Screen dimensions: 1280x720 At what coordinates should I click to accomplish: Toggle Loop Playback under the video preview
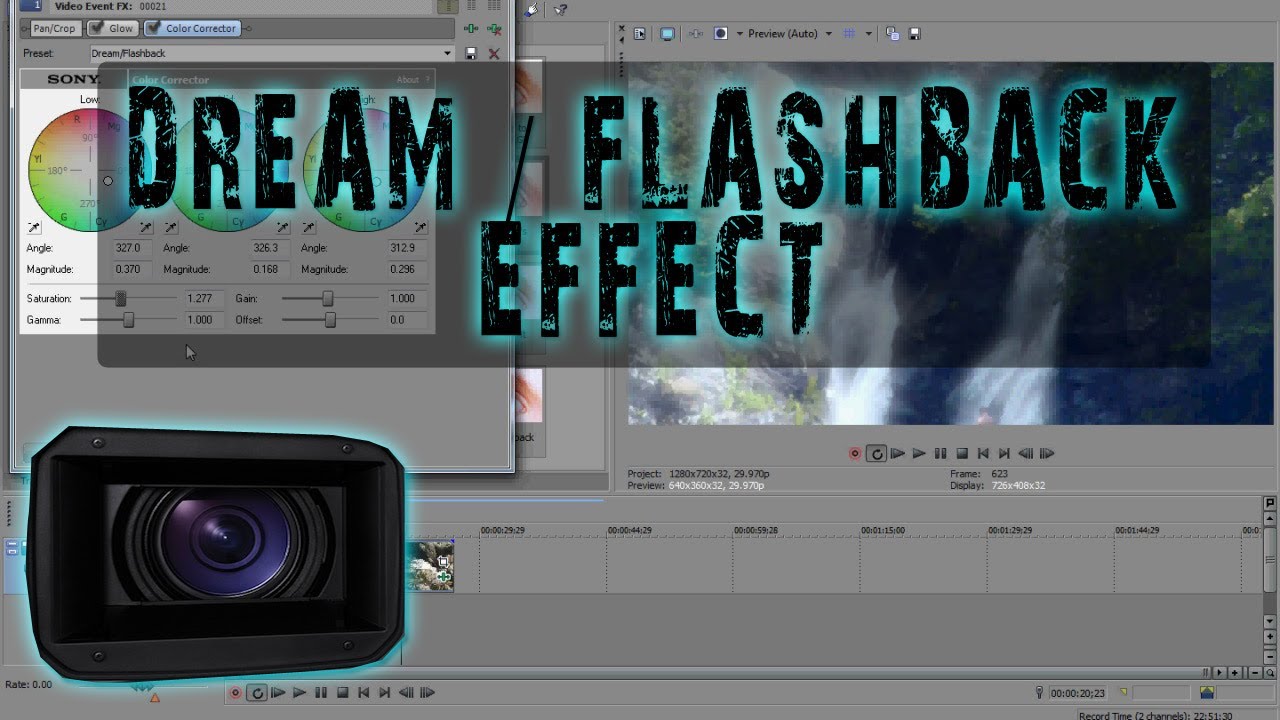(x=876, y=453)
